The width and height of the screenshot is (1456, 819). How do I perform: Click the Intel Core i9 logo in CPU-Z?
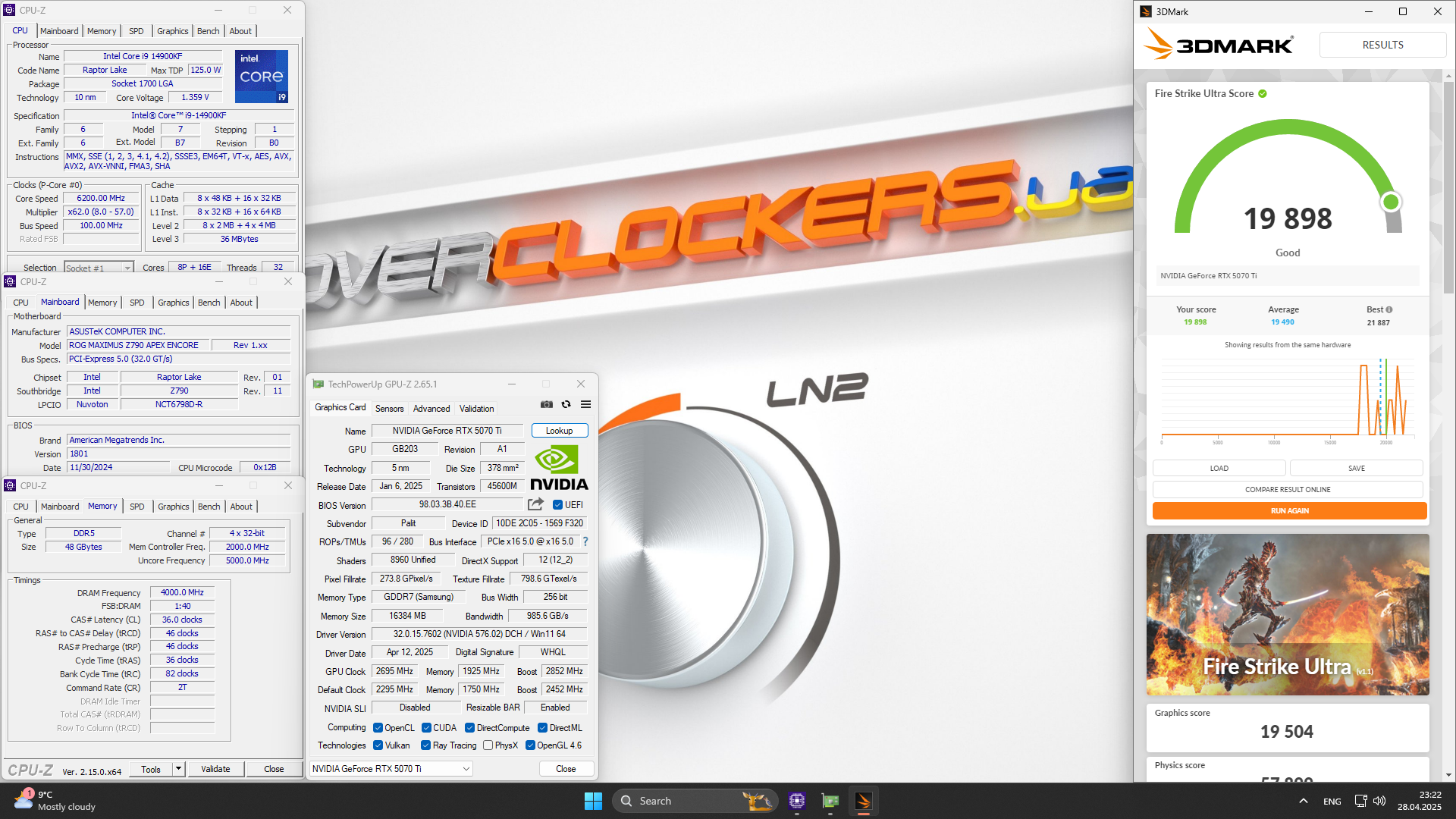click(262, 76)
